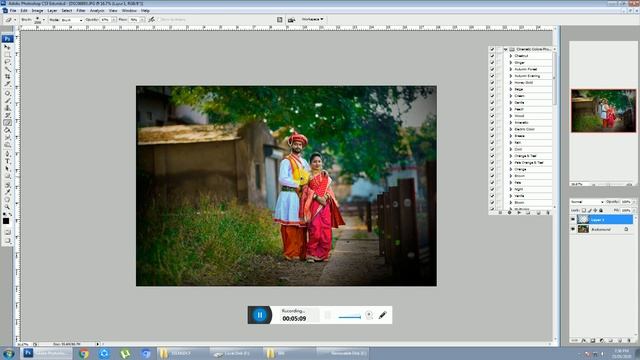Select the Gradient tool
The image size is (640, 360).
pyautogui.click(x=7, y=130)
